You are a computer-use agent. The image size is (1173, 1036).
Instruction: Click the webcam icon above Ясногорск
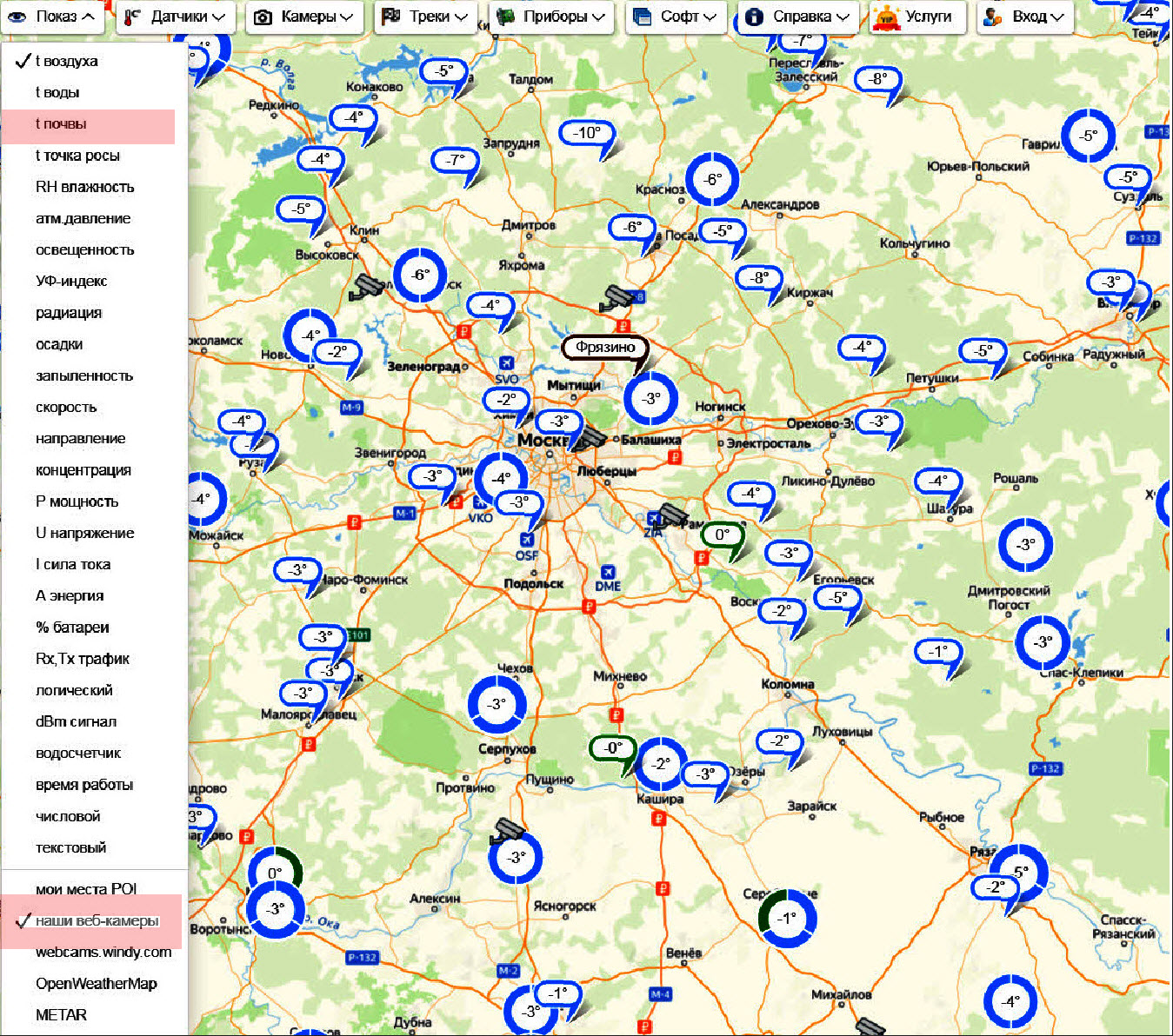pos(507,831)
